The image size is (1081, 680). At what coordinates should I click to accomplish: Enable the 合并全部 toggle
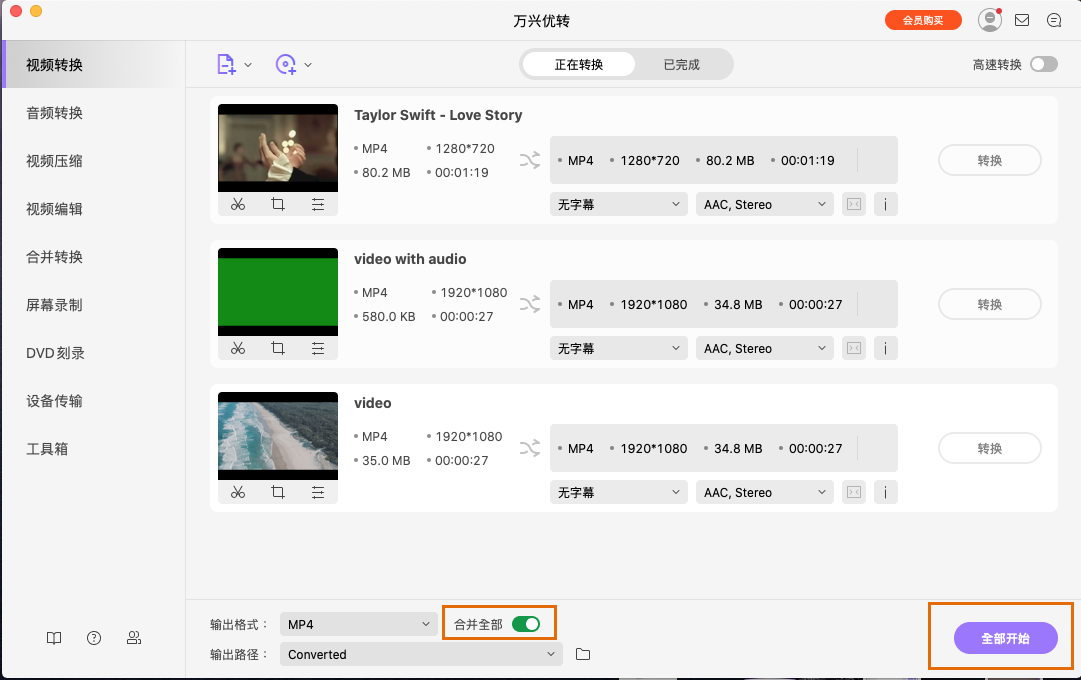(524, 622)
